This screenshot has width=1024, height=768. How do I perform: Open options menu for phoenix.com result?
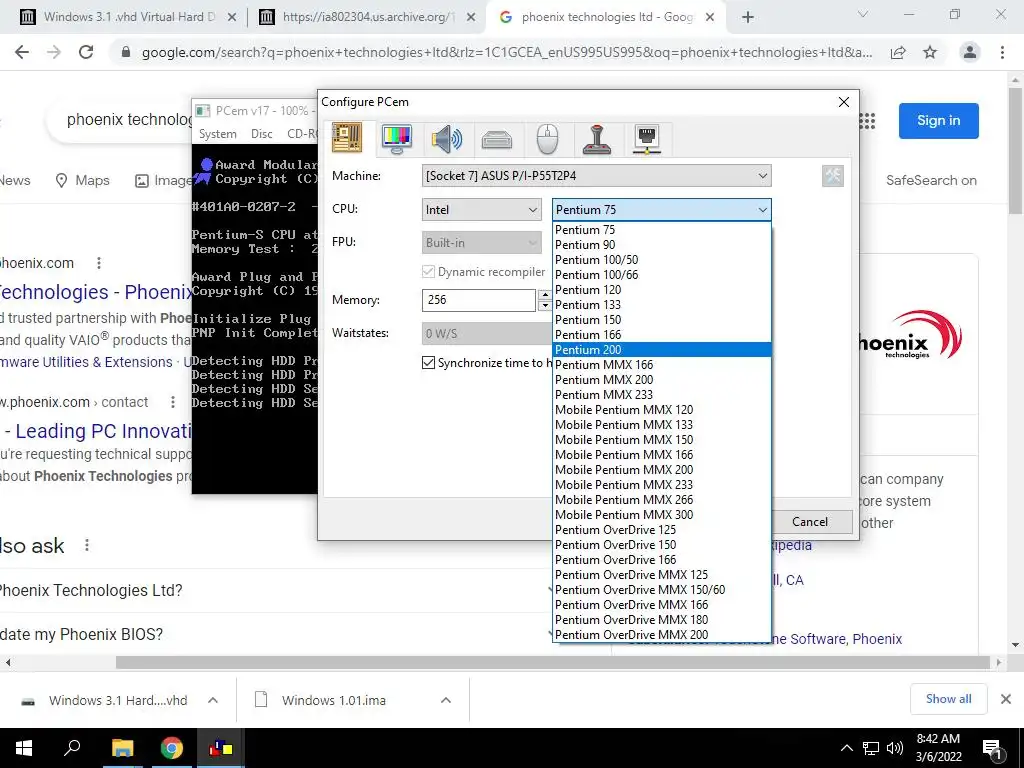(x=99, y=263)
